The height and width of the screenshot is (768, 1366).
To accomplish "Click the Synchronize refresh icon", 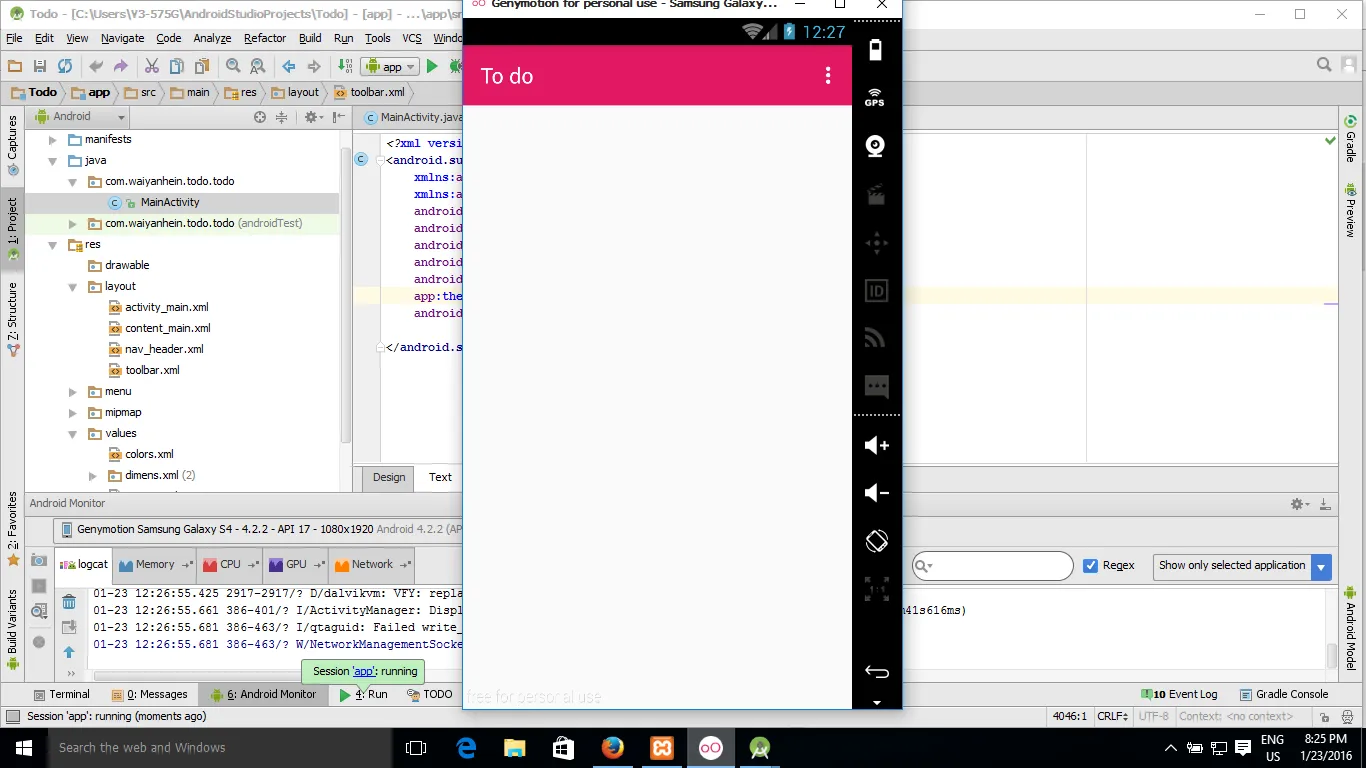I will click(65, 66).
